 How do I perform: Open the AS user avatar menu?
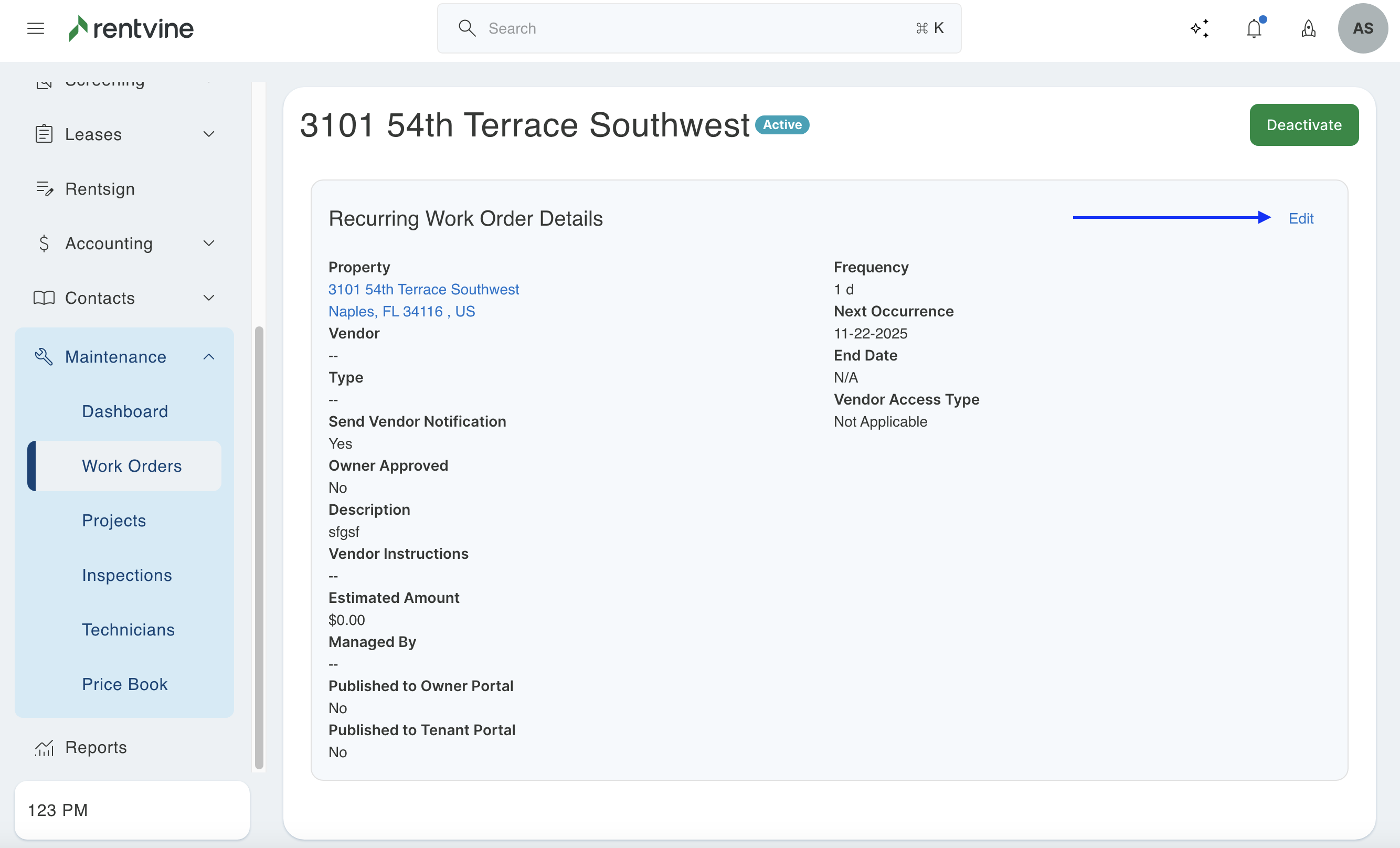pos(1363,28)
